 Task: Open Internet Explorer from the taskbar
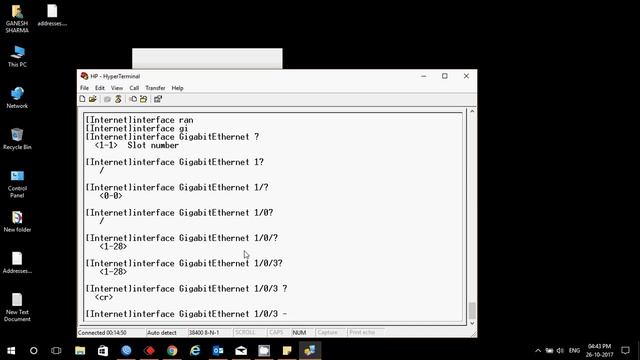(195, 351)
